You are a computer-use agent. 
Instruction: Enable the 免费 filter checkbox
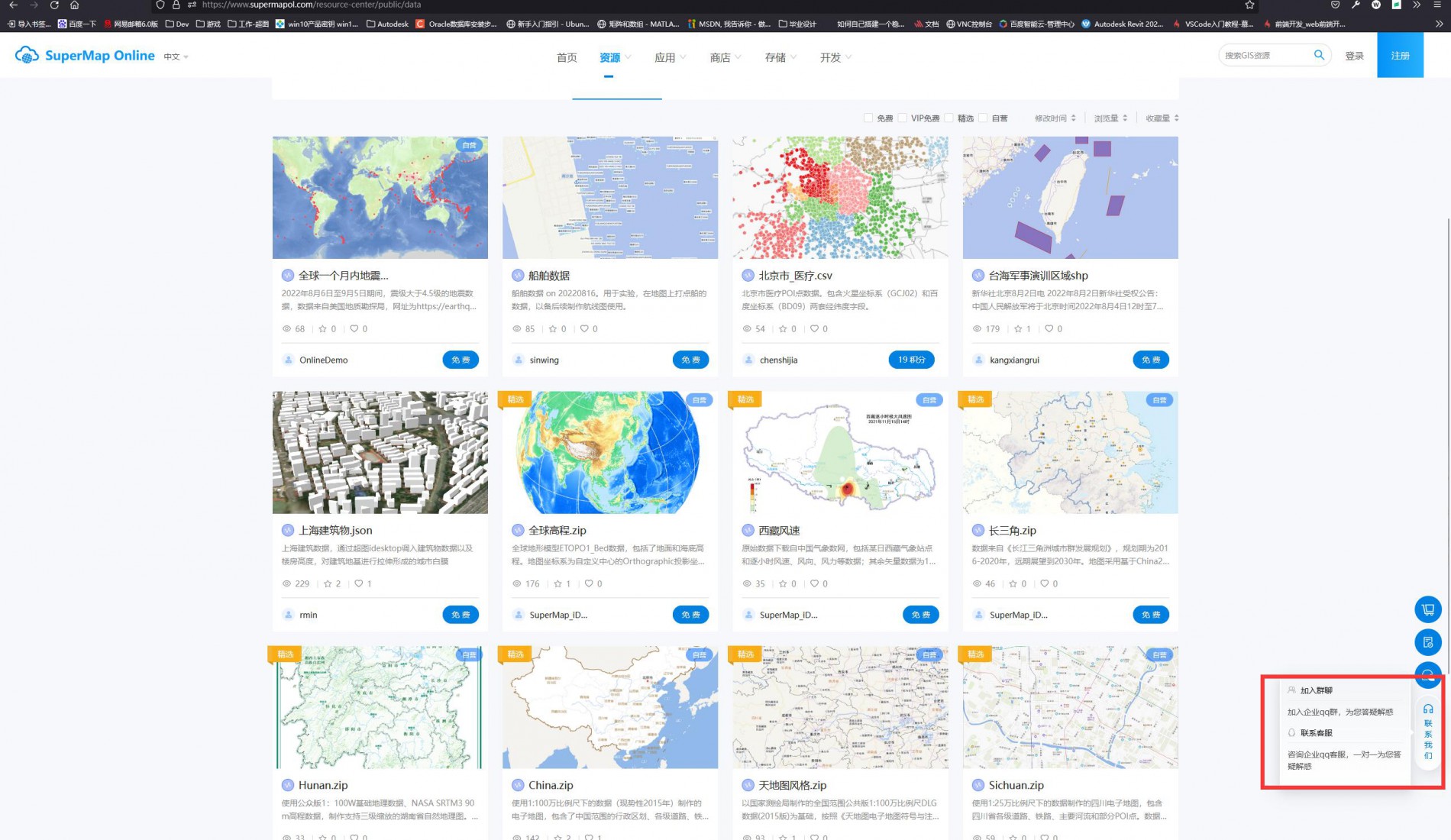click(x=868, y=118)
